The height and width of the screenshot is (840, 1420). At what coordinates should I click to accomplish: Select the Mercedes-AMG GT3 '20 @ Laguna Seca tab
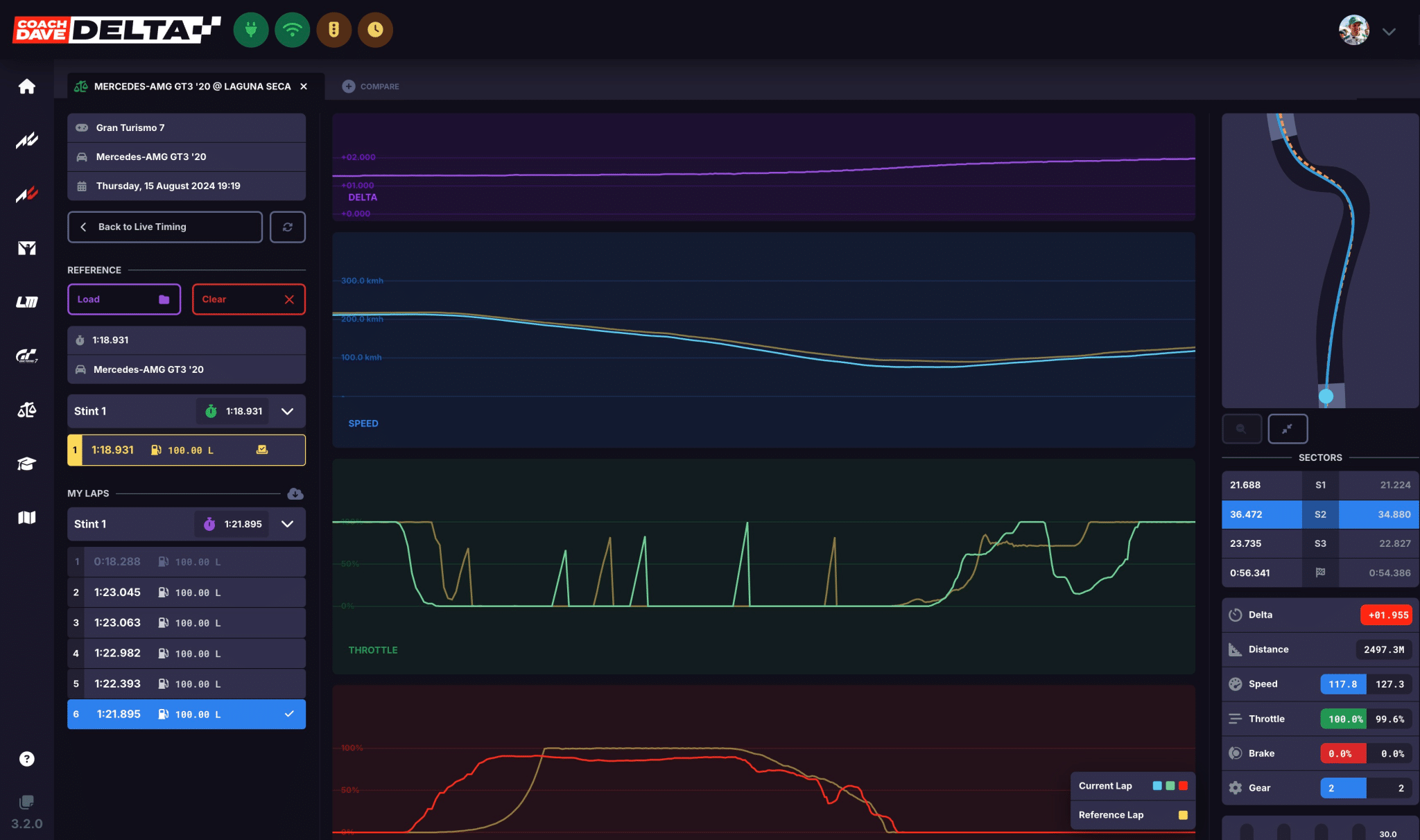click(x=192, y=87)
